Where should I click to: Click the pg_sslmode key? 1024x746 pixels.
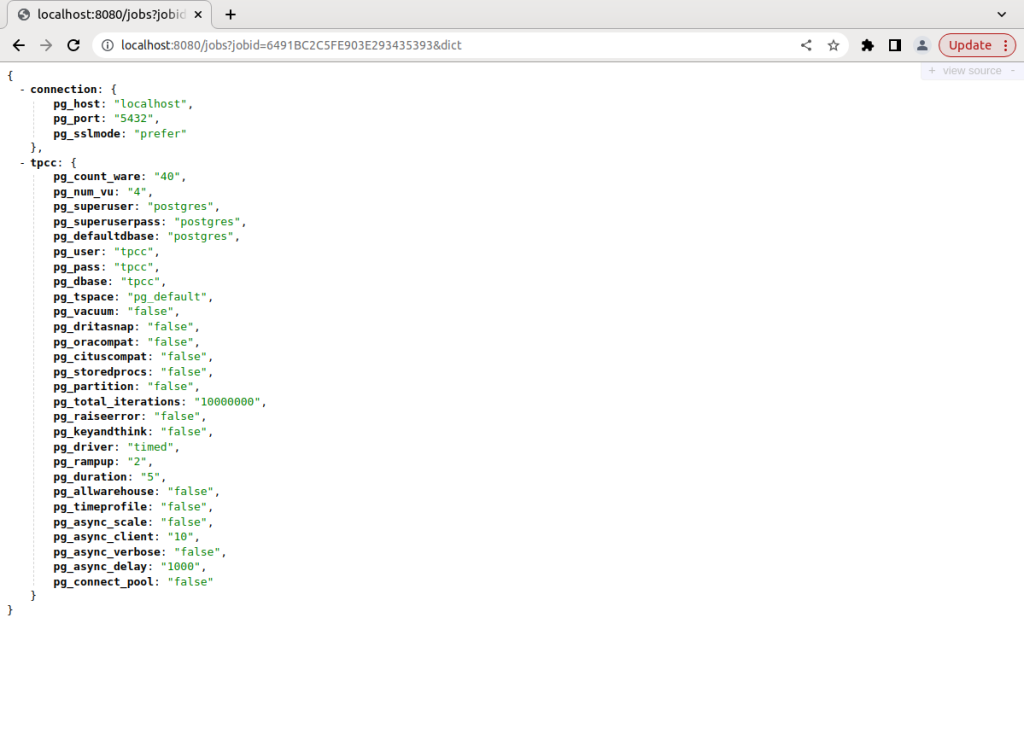tap(87, 133)
